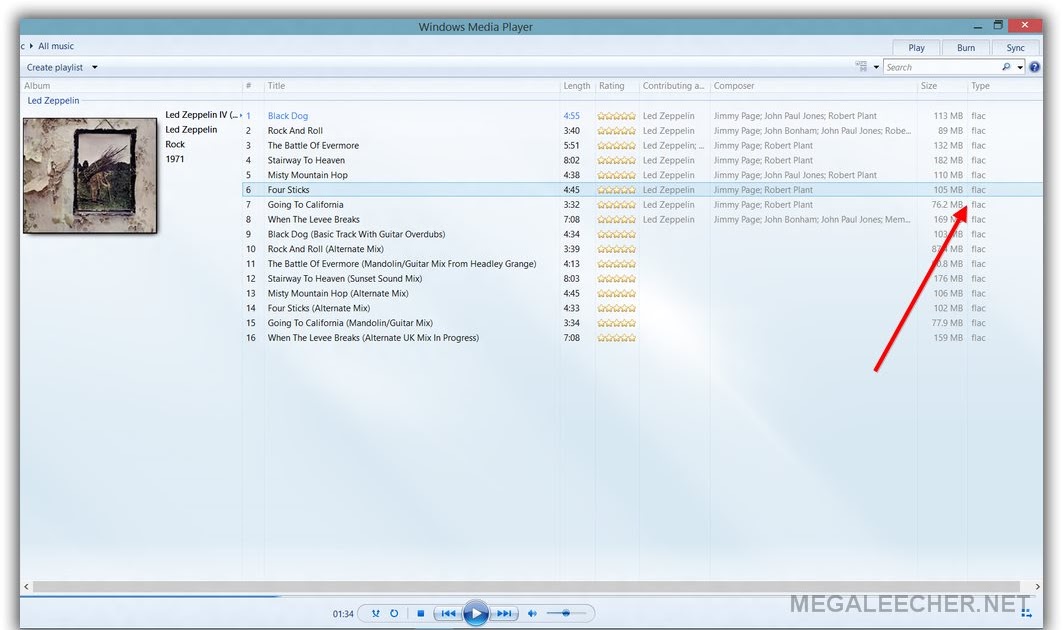Click the View options icon
The height and width of the screenshot is (630, 1063).
[861, 66]
